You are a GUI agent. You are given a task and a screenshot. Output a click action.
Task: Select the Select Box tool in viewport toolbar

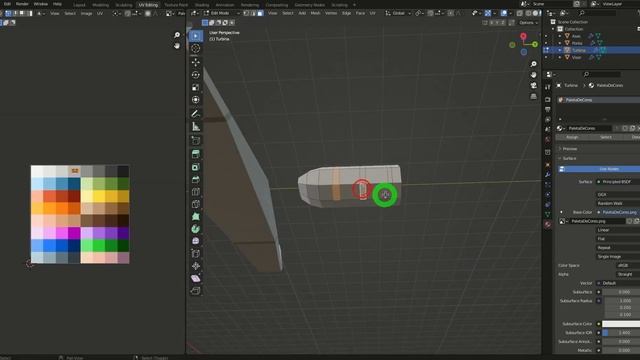[x=196, y=36]
